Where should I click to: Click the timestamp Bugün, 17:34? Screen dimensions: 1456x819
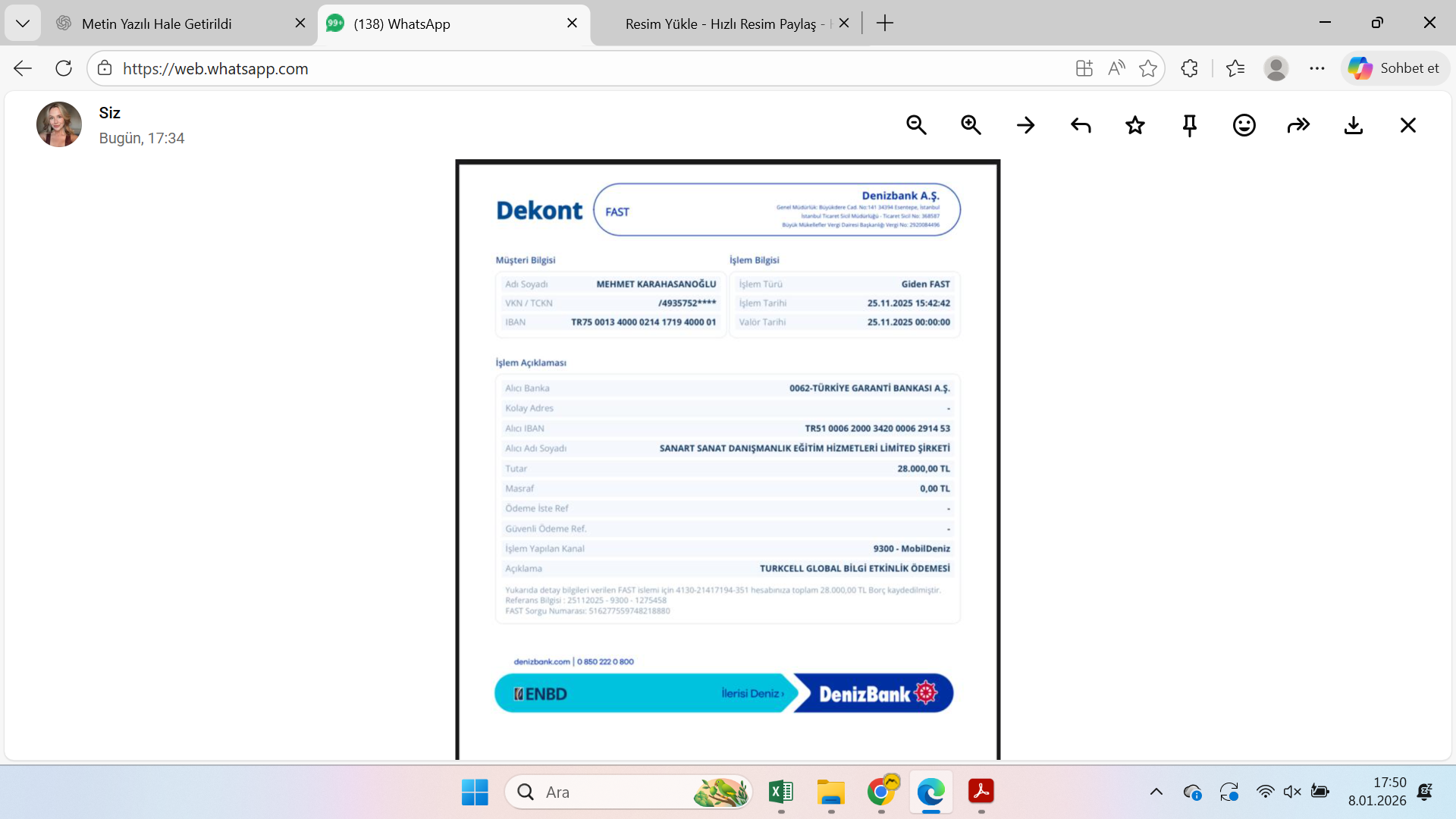coord(142,138)
